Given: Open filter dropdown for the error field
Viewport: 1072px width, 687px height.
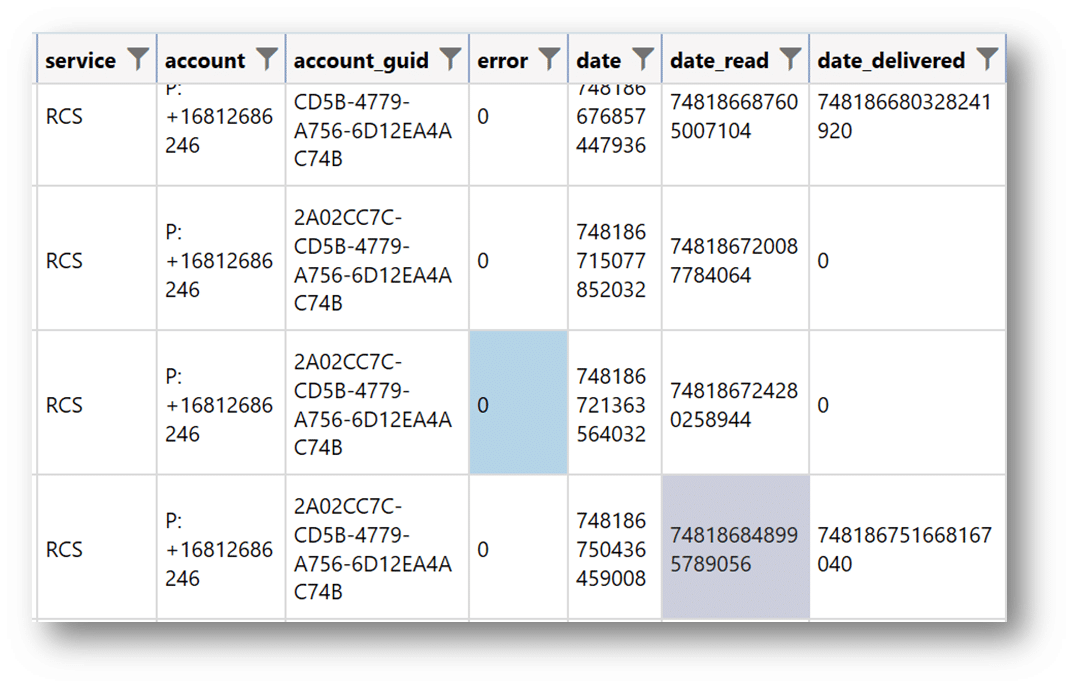Looking at the screenshot, I should click(549, 58).
